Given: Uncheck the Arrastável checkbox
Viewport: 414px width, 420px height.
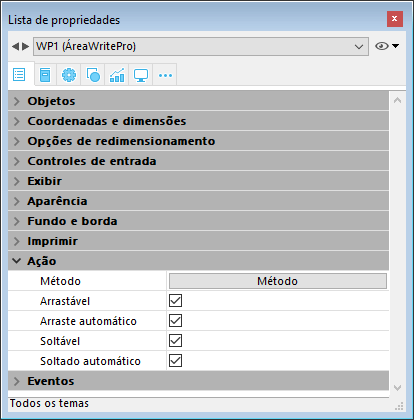Looking at the screenshot, I should point(175,301).
